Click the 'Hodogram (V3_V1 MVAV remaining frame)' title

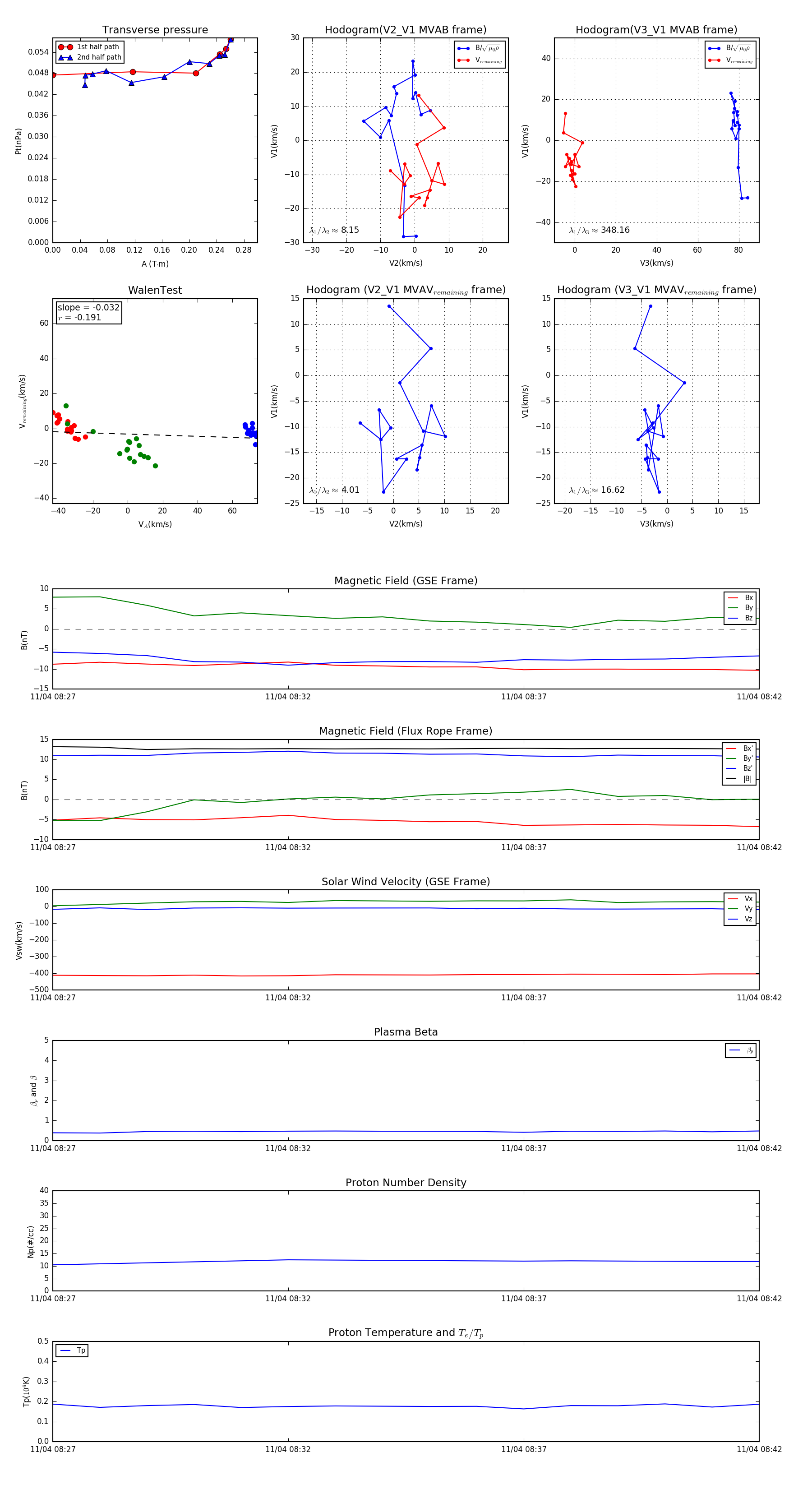[656, 290]
